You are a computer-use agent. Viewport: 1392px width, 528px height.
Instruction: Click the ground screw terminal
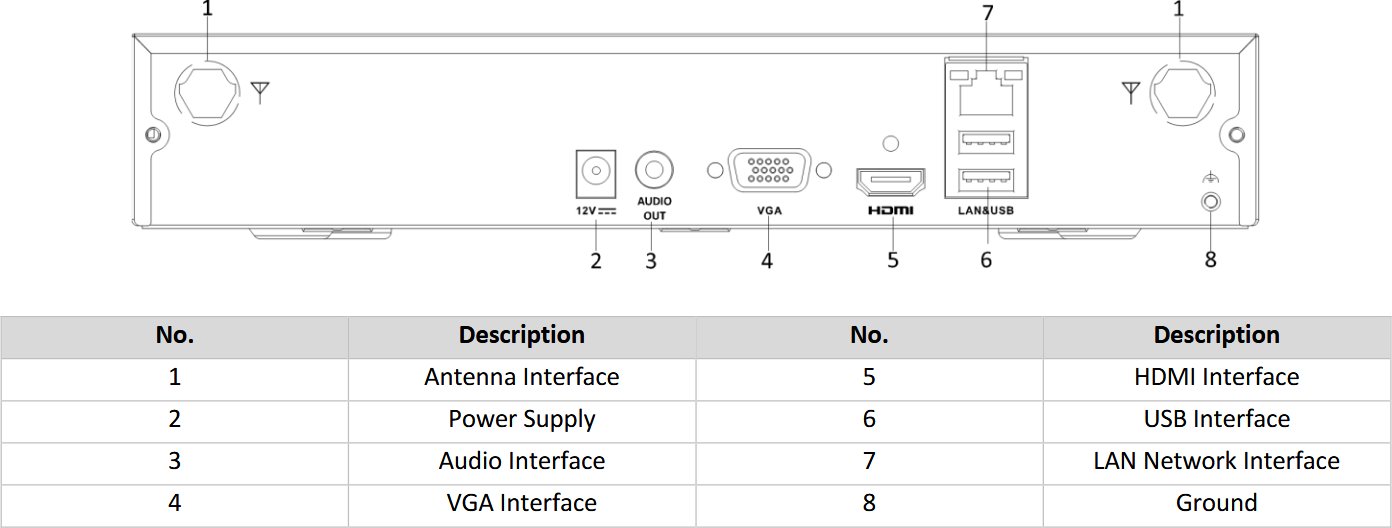[1210, 202]
